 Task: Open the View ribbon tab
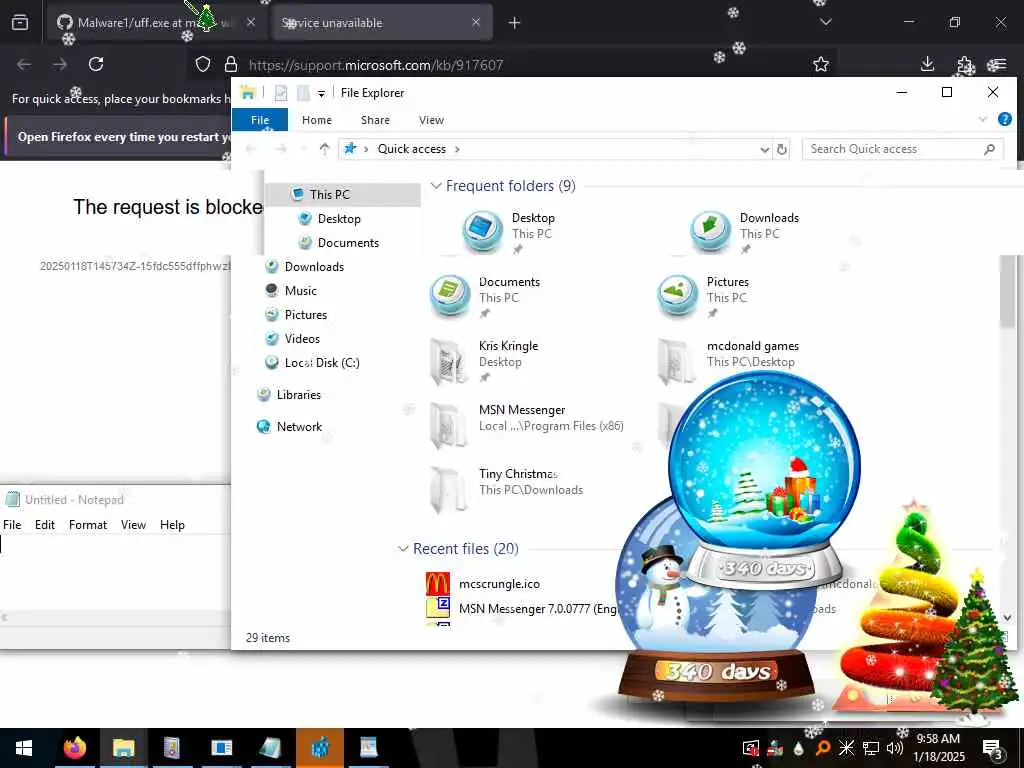431,120
